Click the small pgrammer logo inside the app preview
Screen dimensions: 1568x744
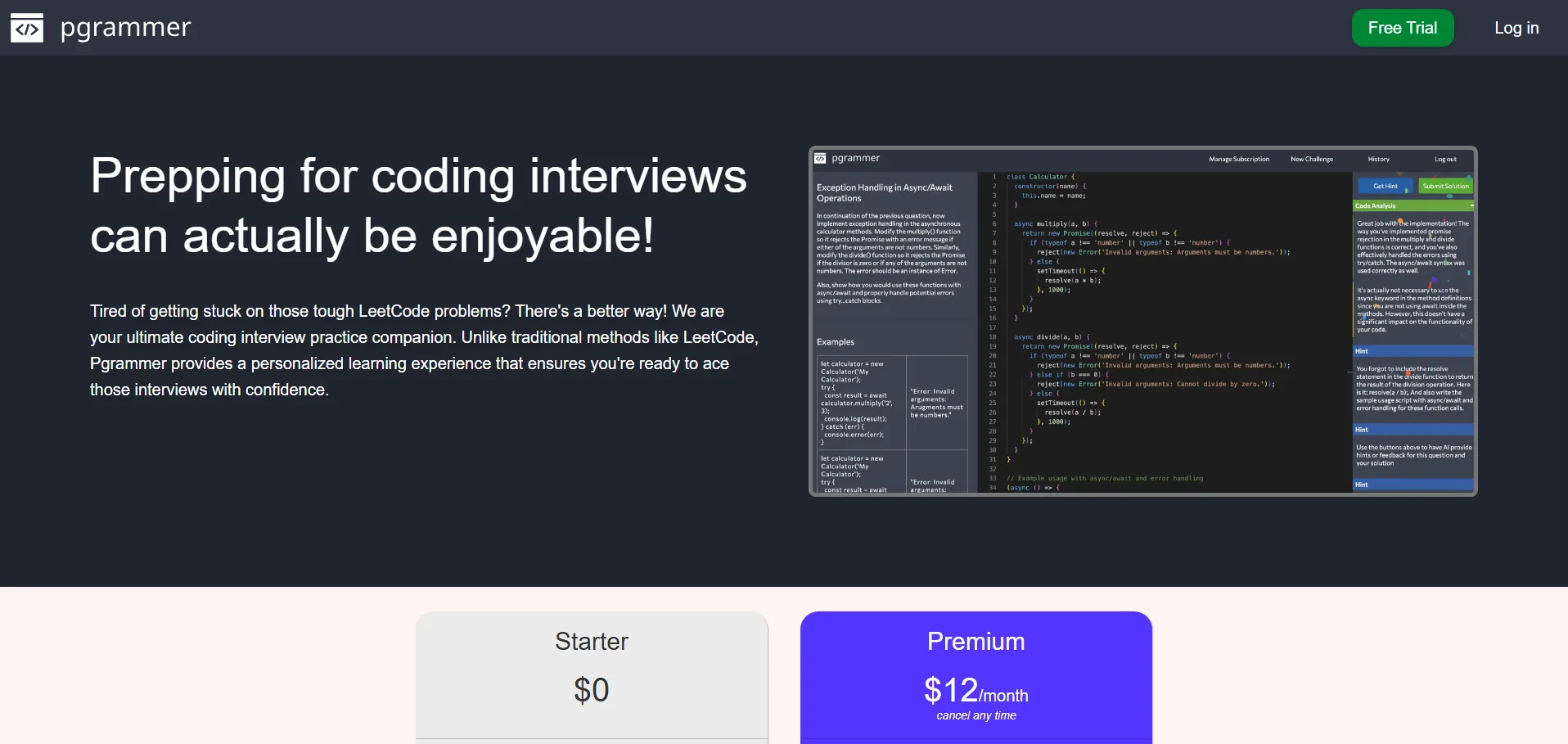pos(820,159)
